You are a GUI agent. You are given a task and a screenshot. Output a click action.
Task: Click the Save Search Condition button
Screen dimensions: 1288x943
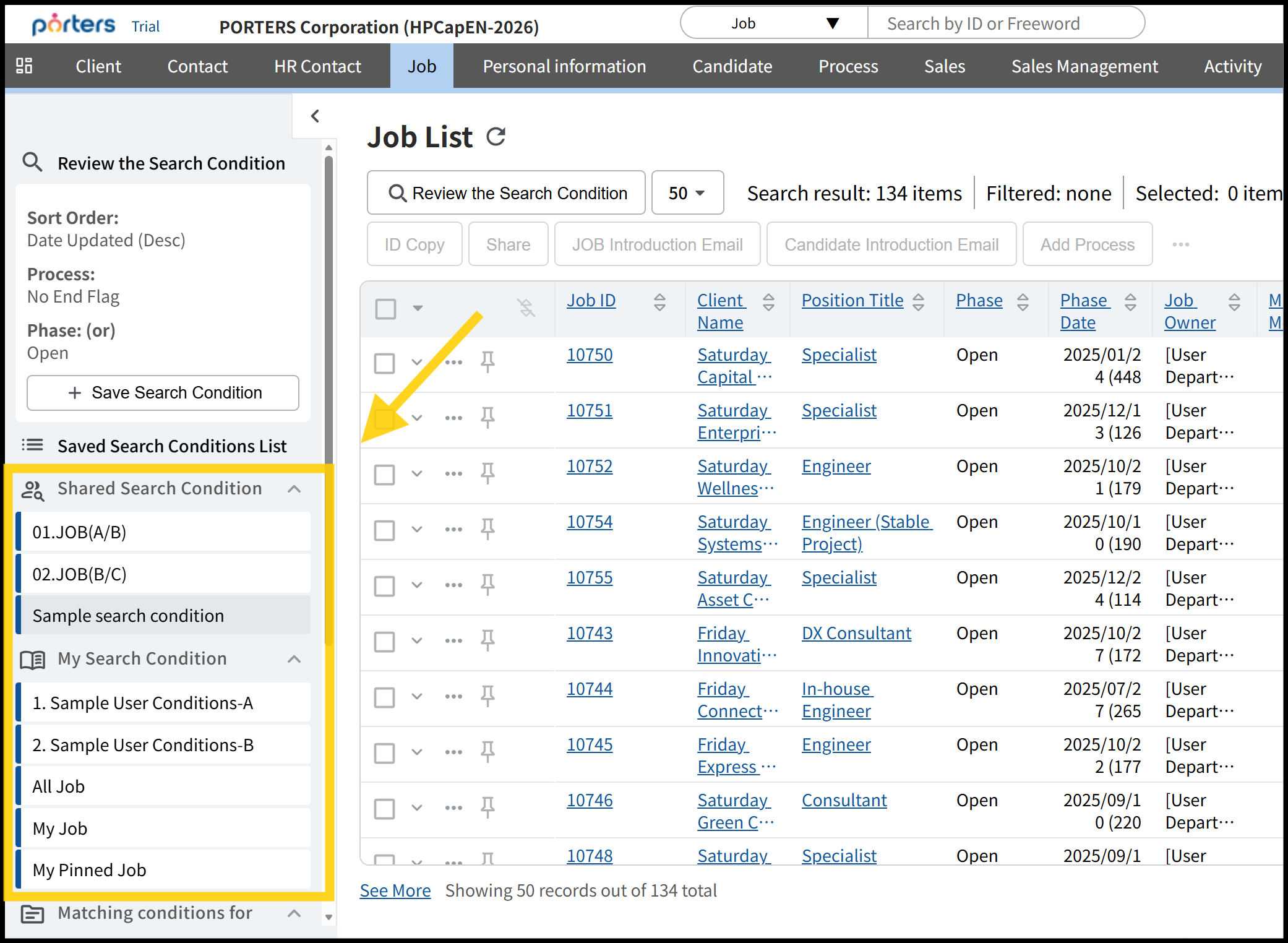[x=163, y=393]
